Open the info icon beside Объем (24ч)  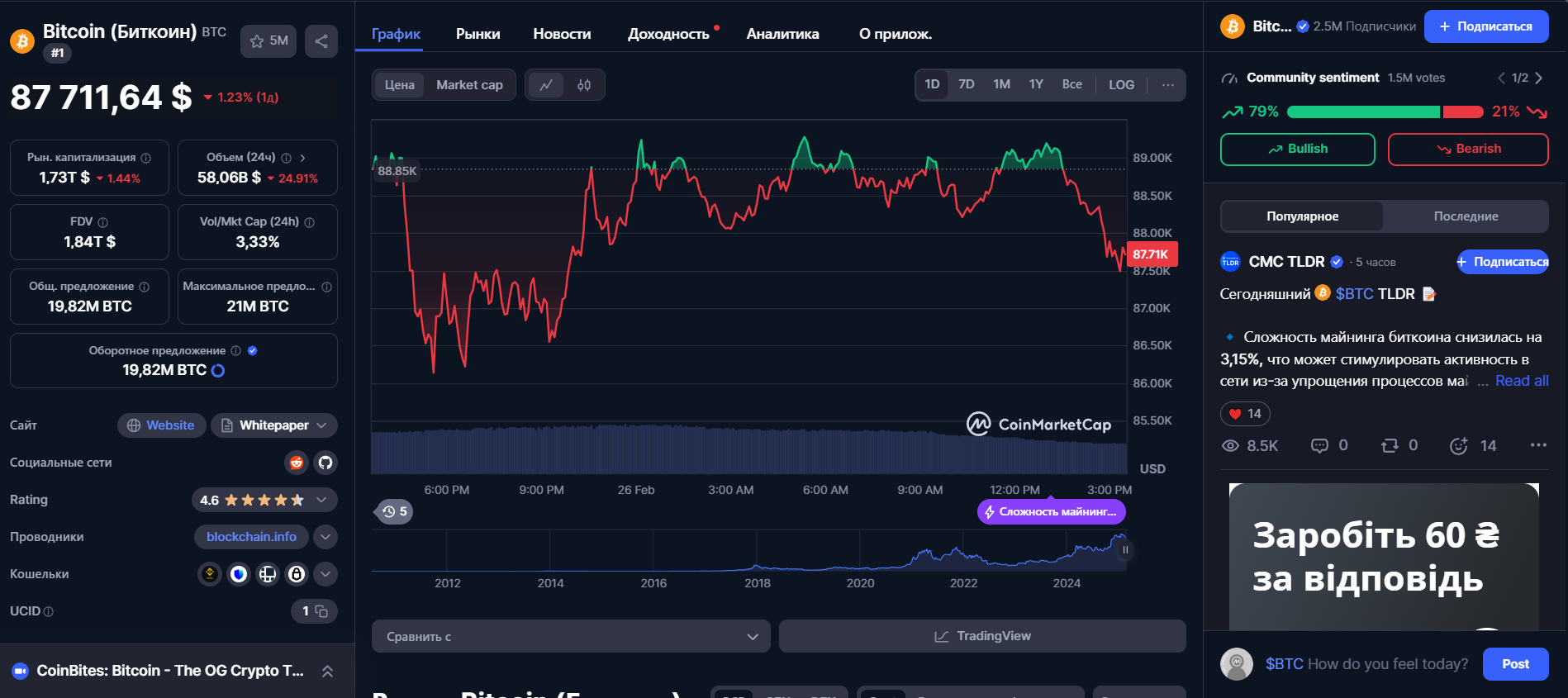[287, 158]
